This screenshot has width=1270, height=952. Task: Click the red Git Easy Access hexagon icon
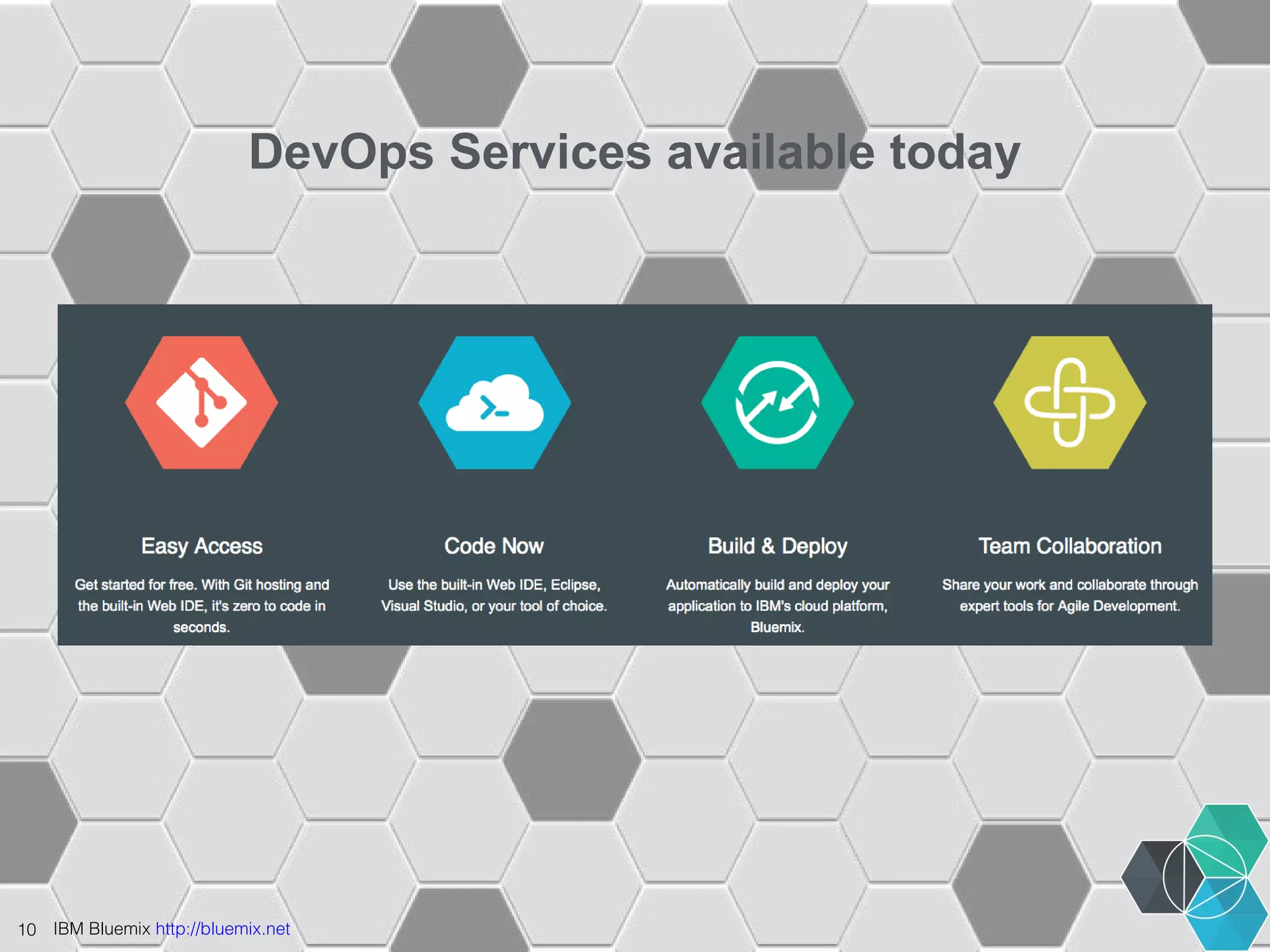click(202, 402)
